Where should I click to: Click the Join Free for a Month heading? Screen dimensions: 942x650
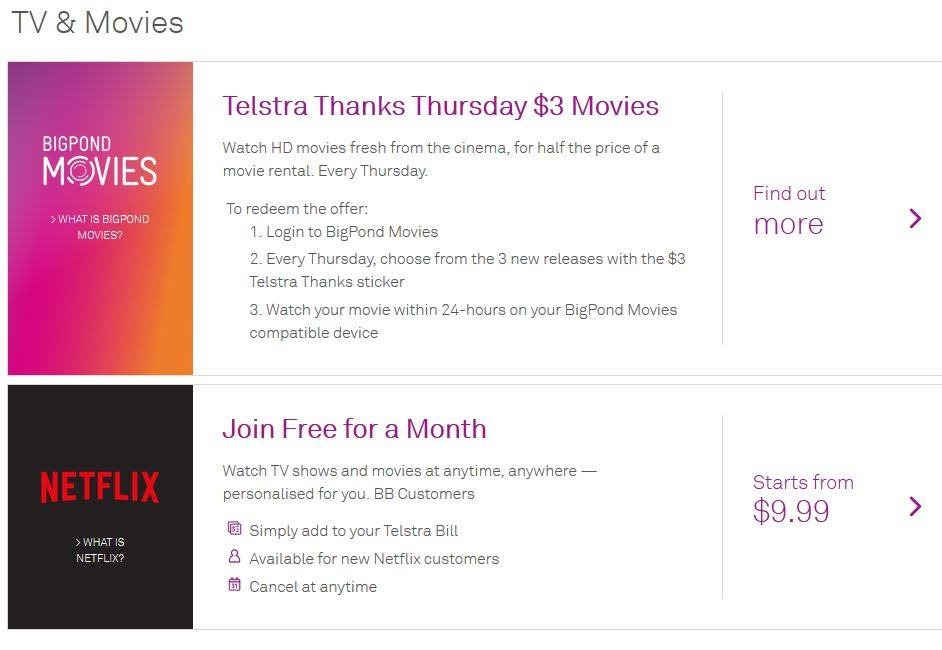click(x=354, y=429)
